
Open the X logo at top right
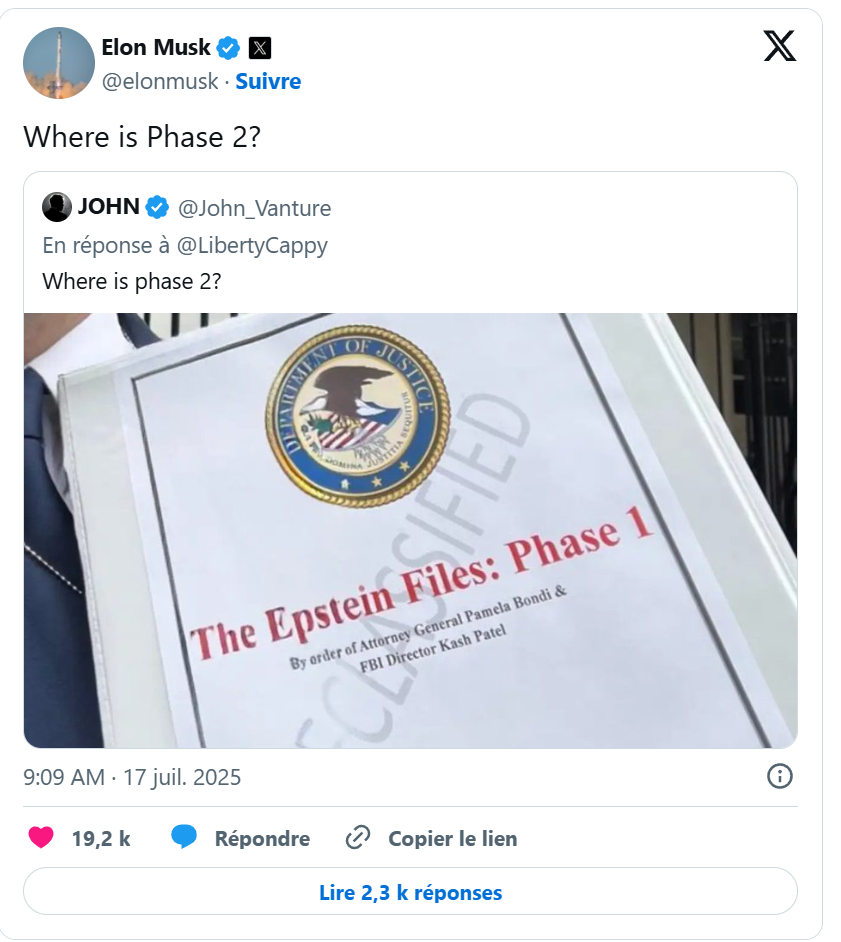click(780, 46)
